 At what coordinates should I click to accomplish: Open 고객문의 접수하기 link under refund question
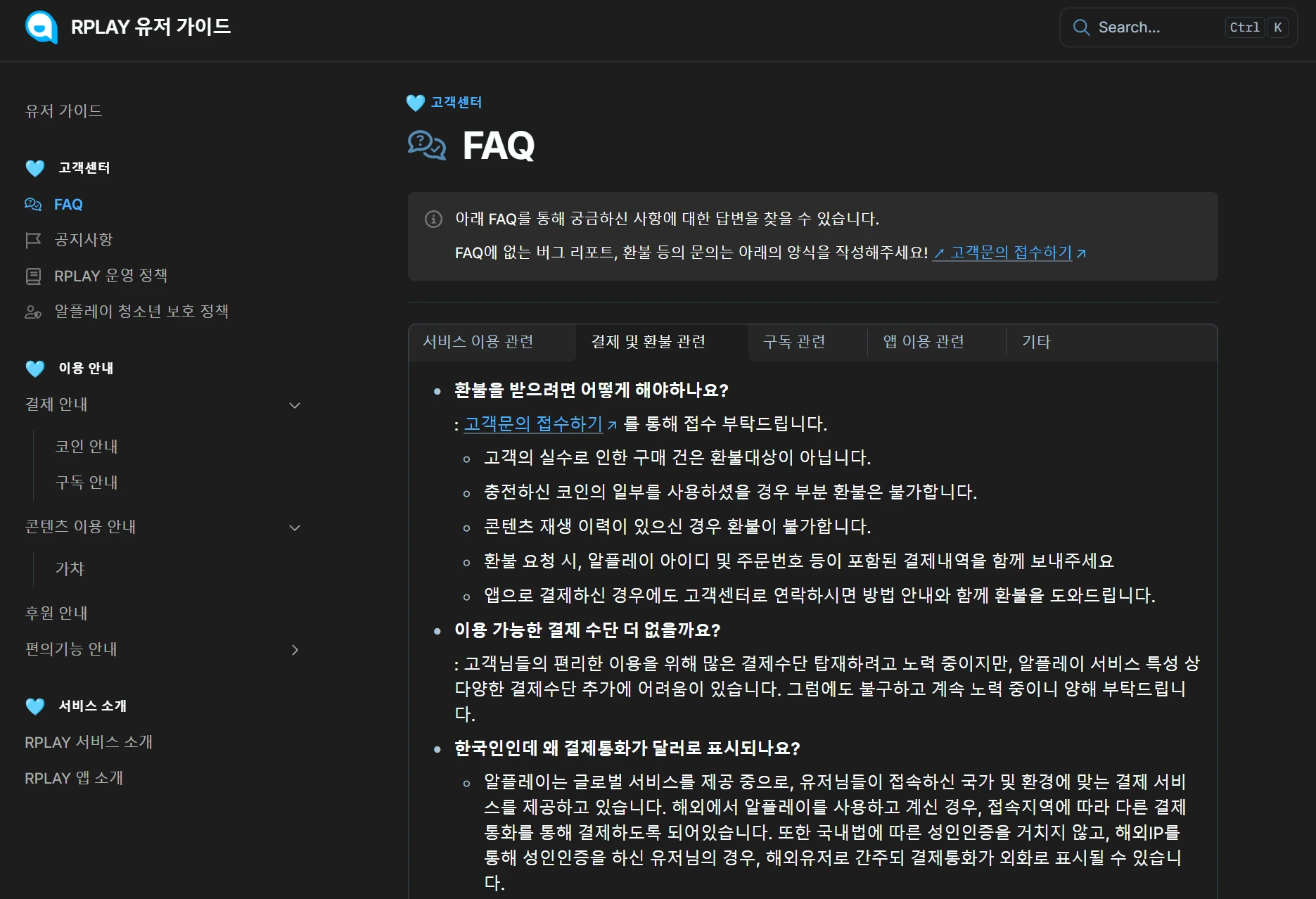533,423
